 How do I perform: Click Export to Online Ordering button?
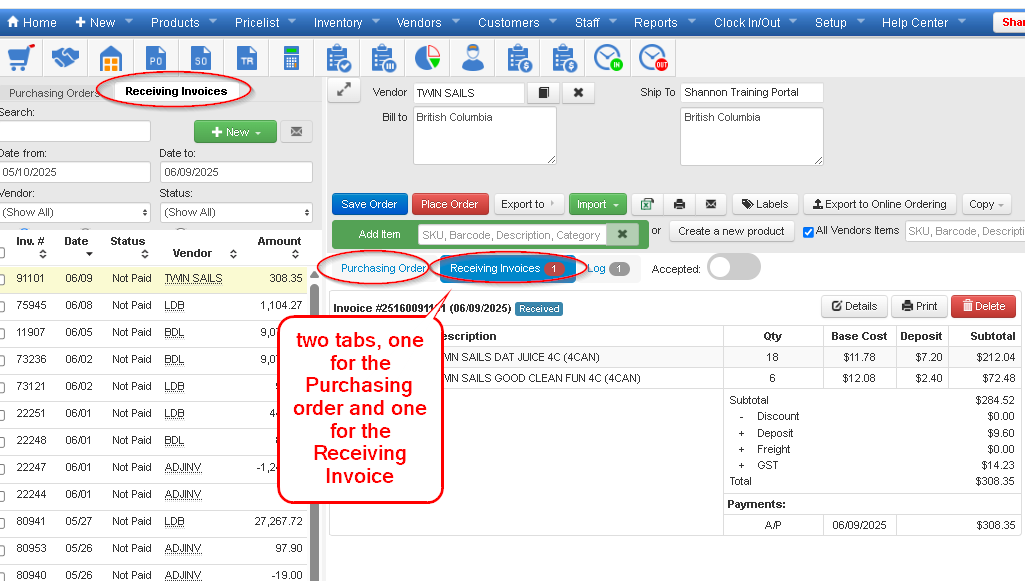point(879,204)
